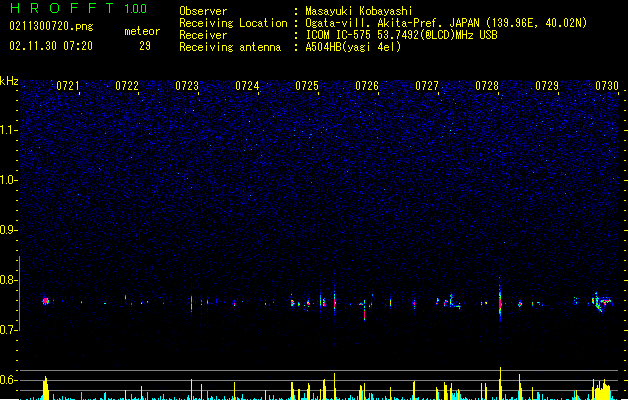Image resolution: width=629 pixels, height=400 pixels.
Task: Click the 0730 time marker
Action: (x=607, y=86)
